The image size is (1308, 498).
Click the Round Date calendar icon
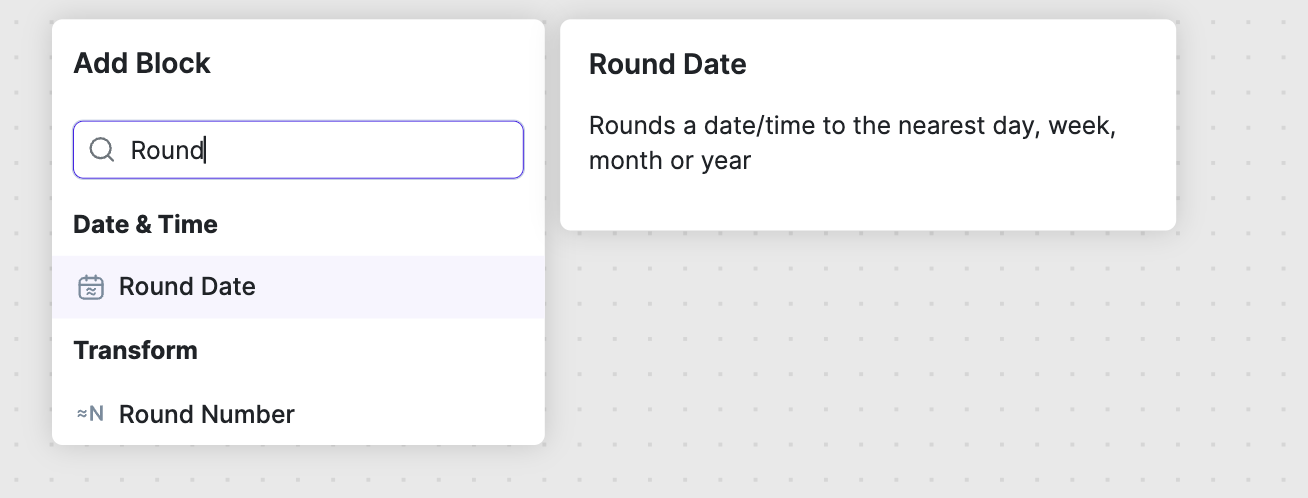click(x=91, y=287)
